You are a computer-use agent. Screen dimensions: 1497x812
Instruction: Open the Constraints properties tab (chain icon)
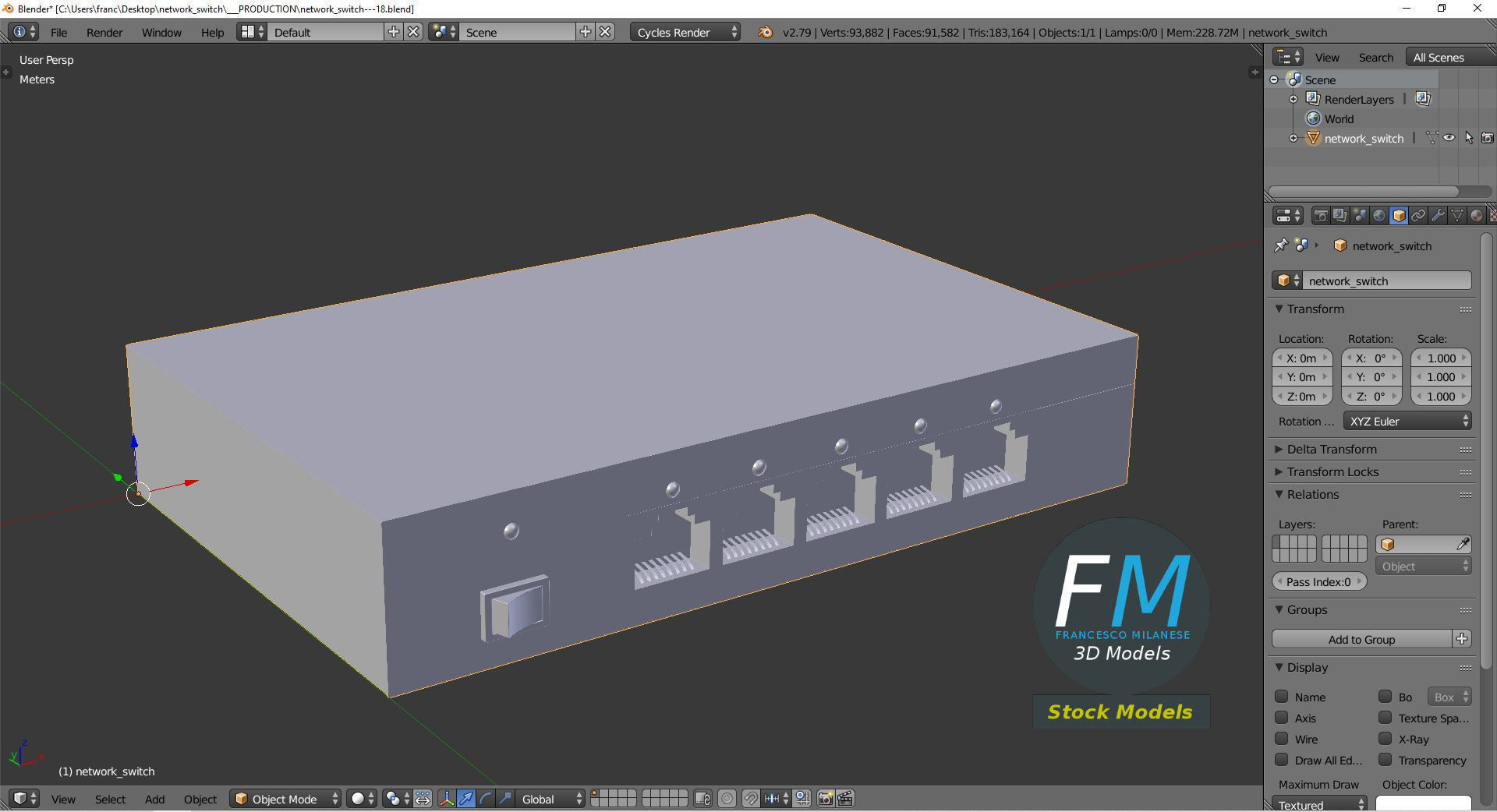tap(1418, 216)
